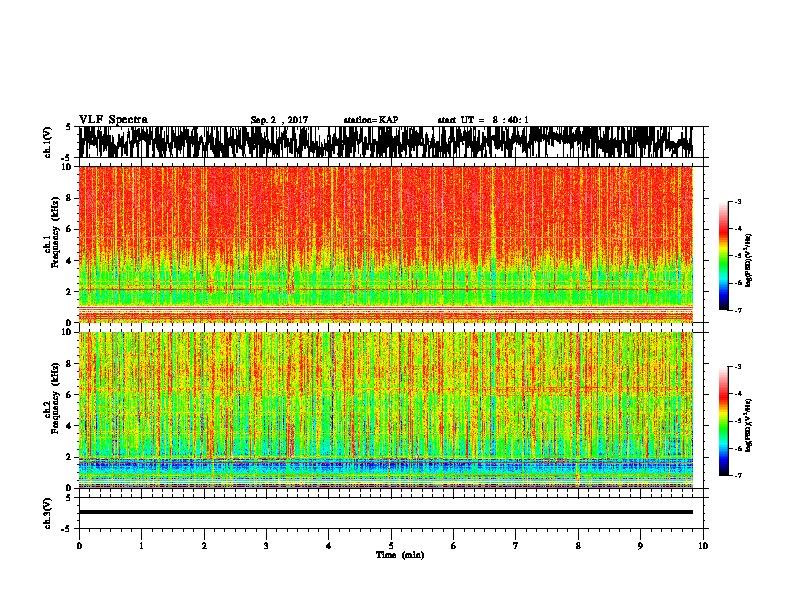Click time-axis tick label "1"

[x=141, y=546]
